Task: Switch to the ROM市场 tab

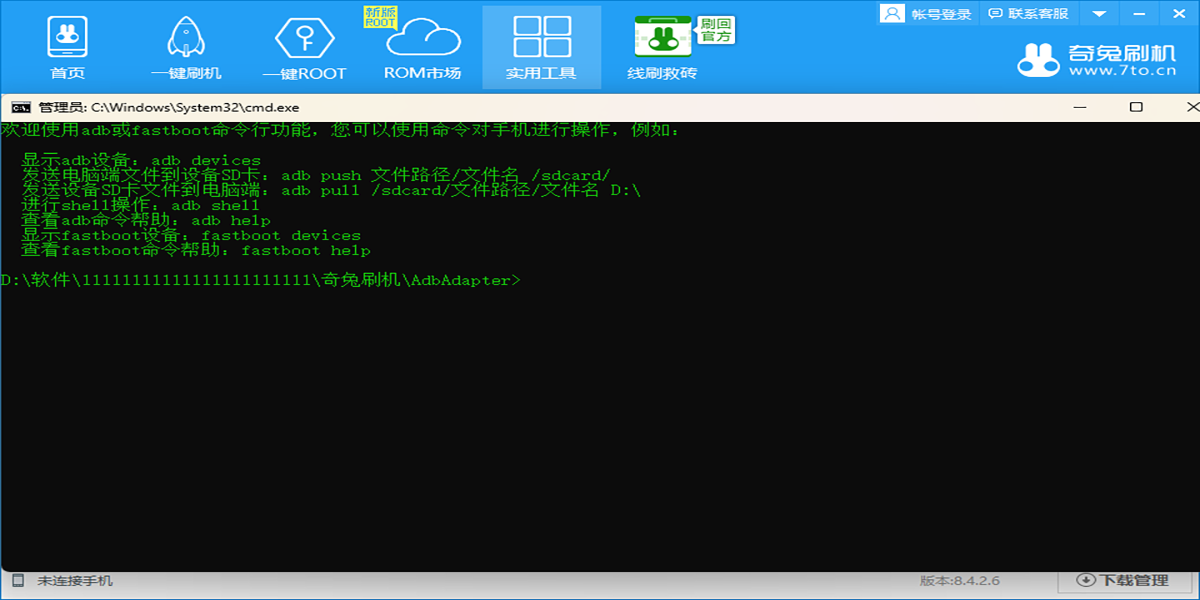Action: 421,47
